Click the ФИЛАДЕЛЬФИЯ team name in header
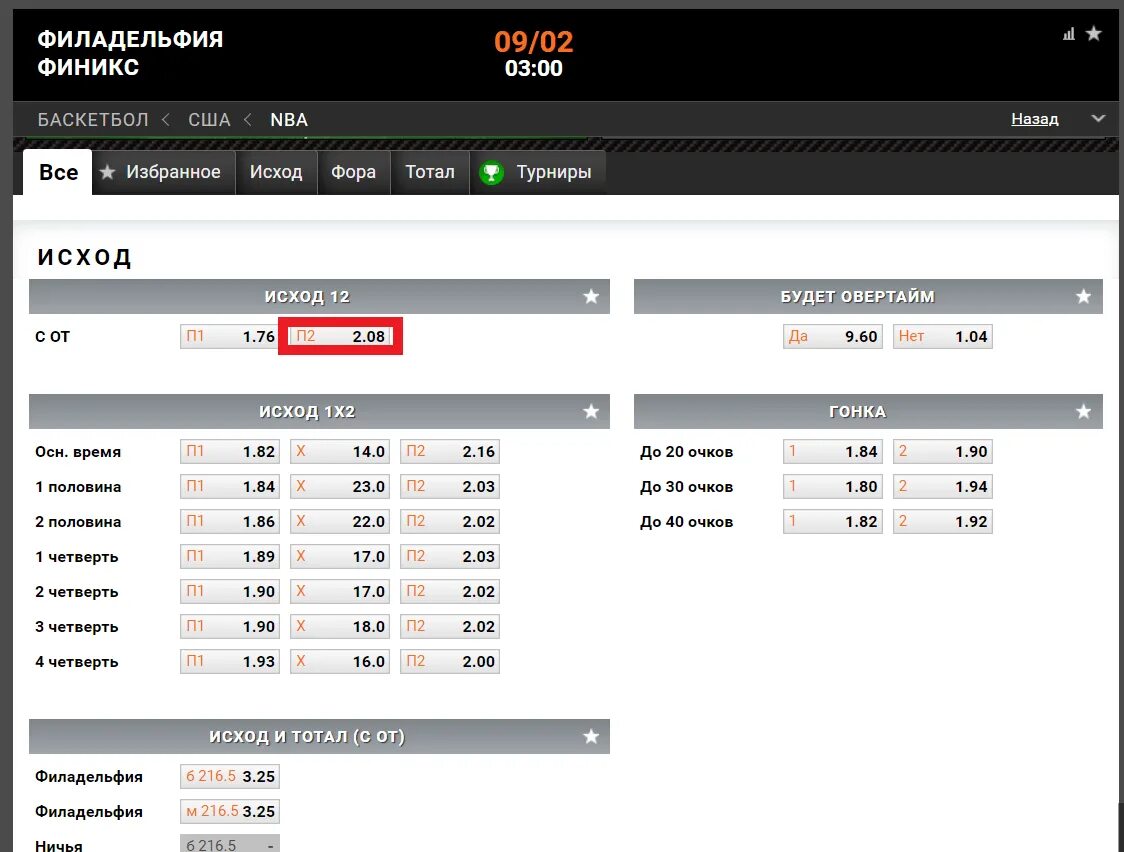 (x=130, y=39)
